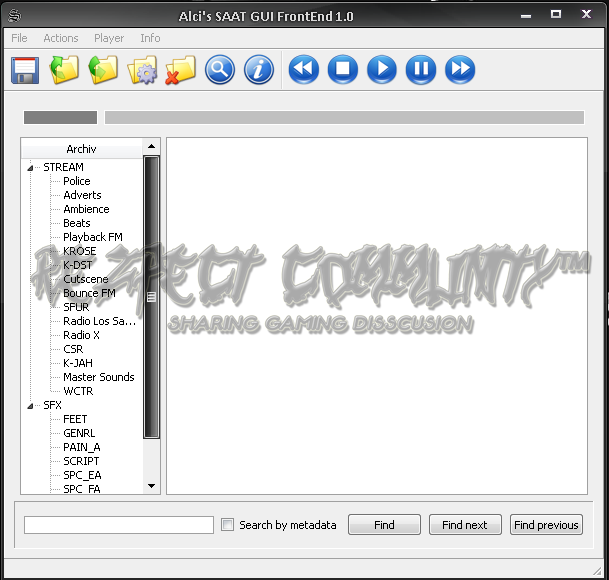Select Cutscene in the tree
609x580 pixels.
pos(86,279)
